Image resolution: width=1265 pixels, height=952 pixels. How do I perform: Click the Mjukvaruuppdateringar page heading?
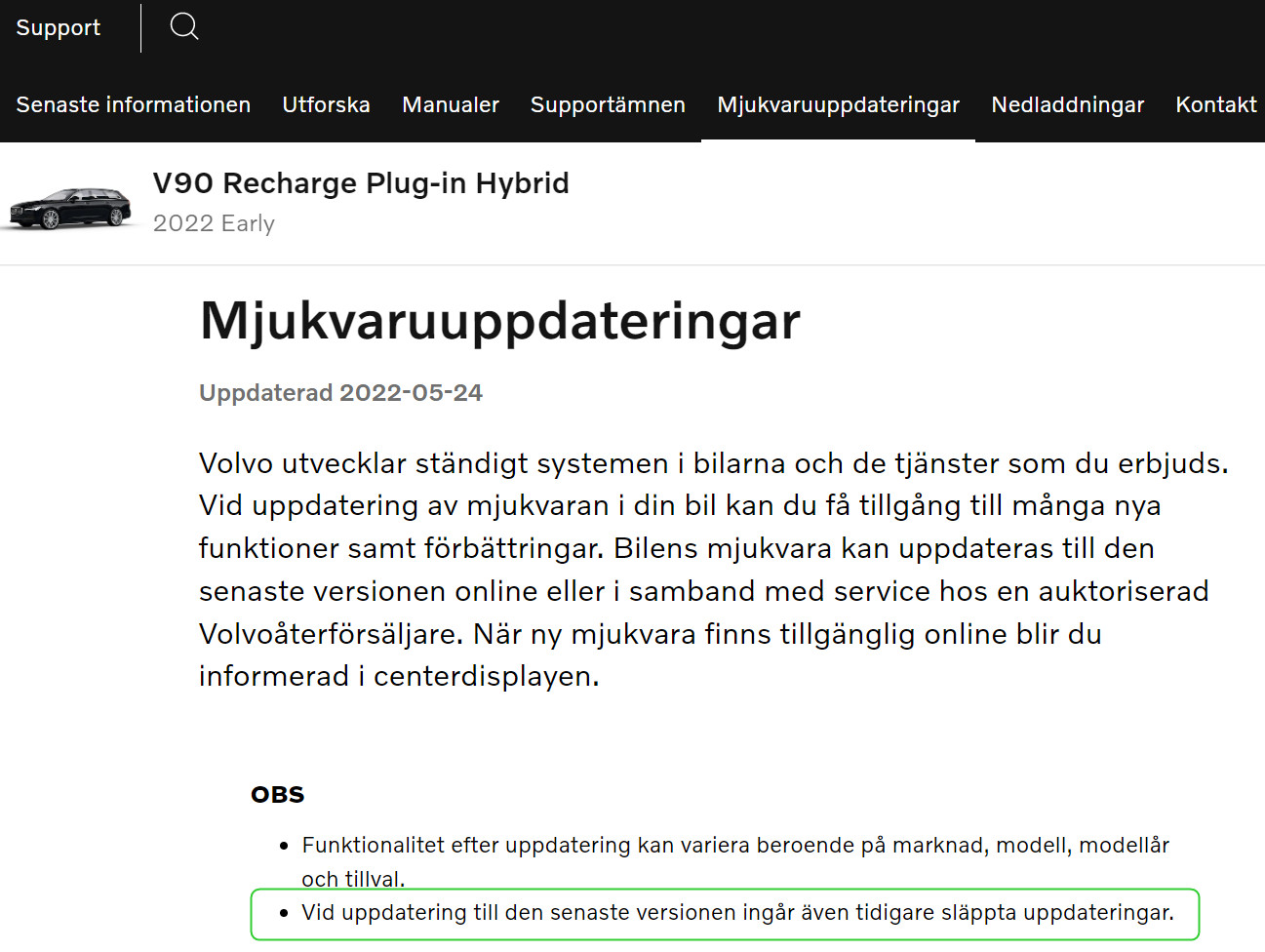pos(500,321)
